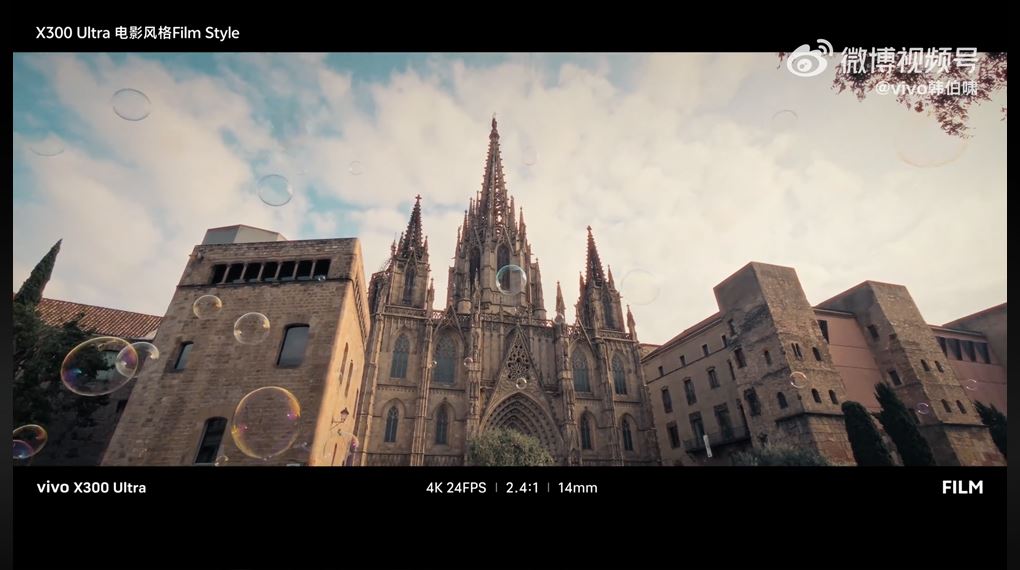This screenshot has height=570, width=1020.
Task: Click the large bubble at lower left
Action: point(265,422)
